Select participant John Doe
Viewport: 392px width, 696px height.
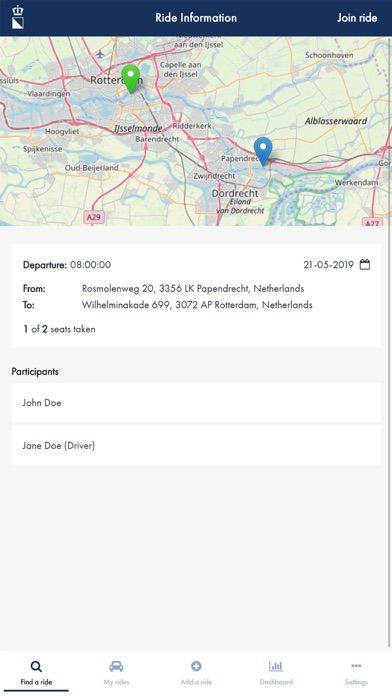click(196, 403)
